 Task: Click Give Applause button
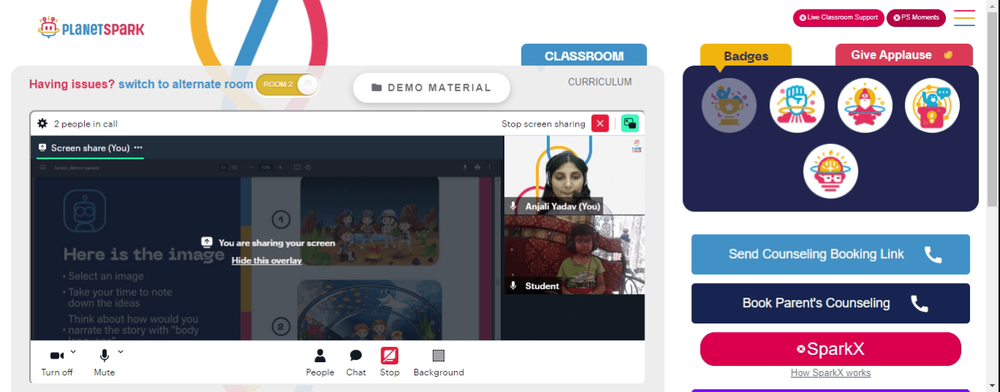click(x=904, y=55)
